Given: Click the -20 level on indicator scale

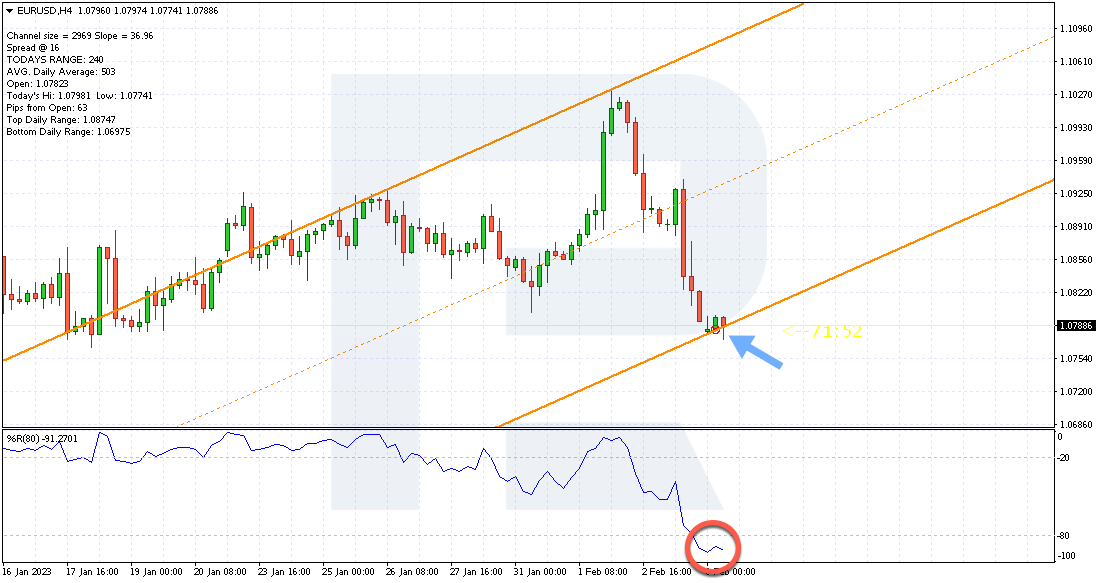Looking at the screenshot, I should pyautogui.click(x=1064, y=457).
